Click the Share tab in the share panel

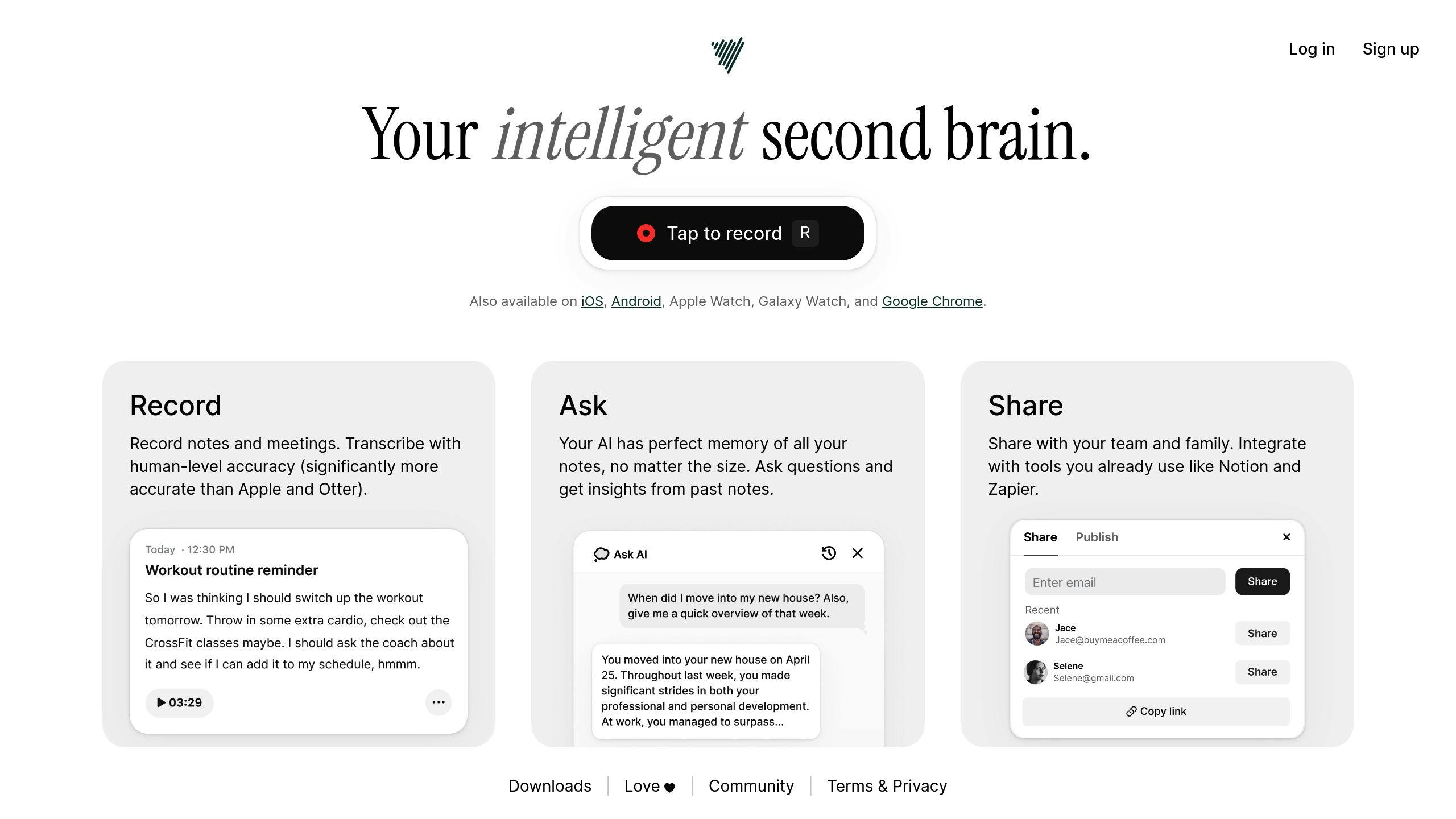coord(1040,537)
